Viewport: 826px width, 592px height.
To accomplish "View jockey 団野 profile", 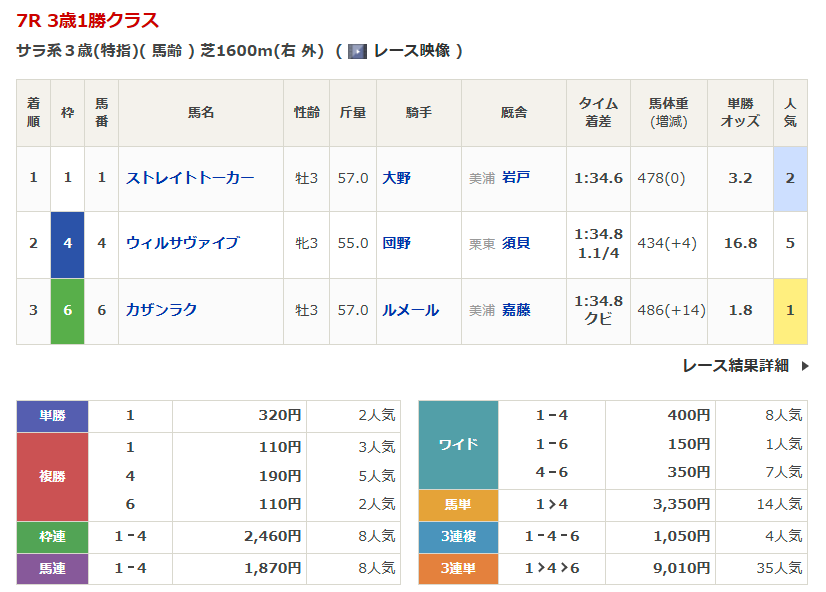I will click(396, 243).
